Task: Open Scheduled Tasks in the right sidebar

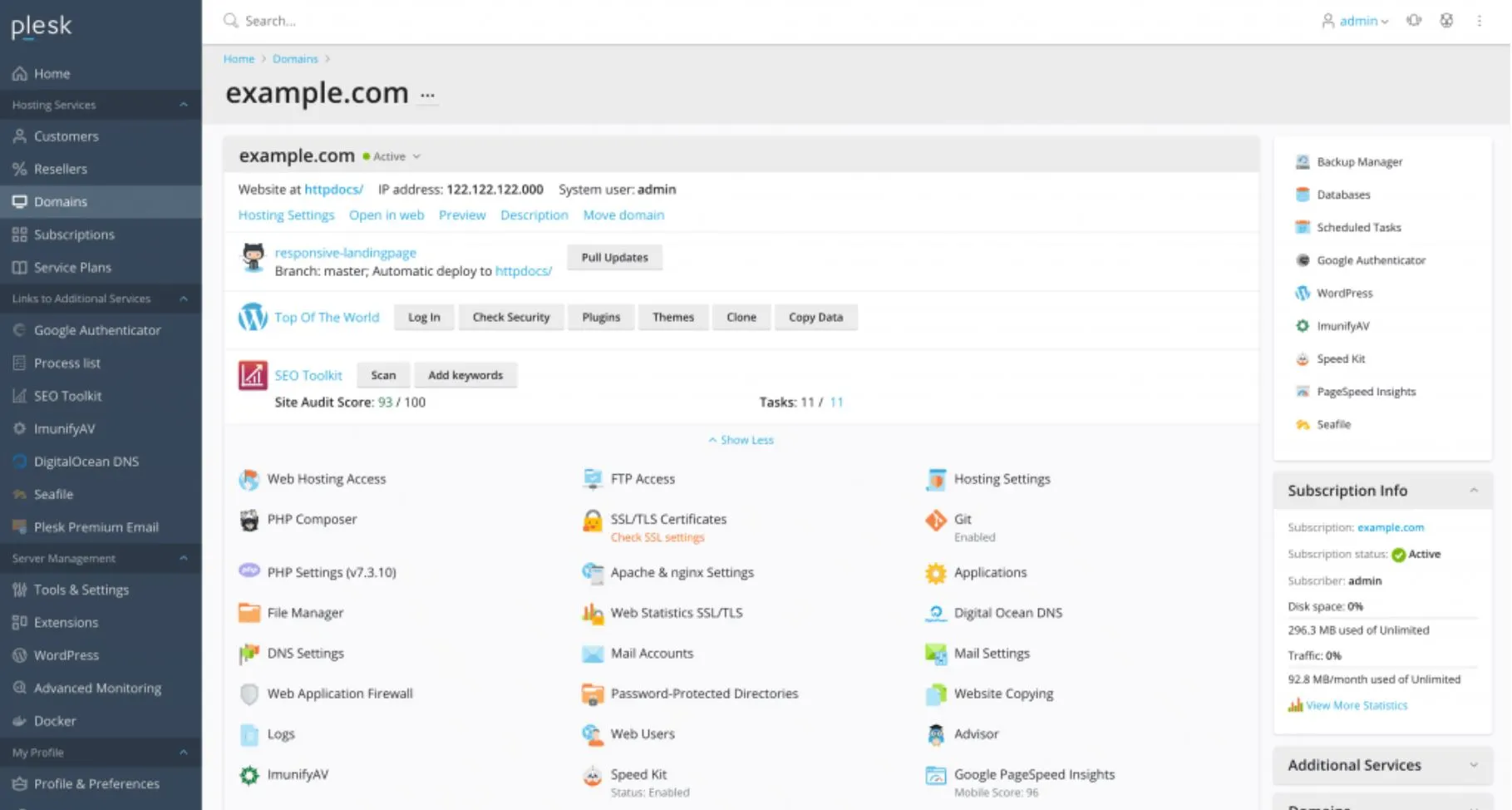Action: [1358, 228]
